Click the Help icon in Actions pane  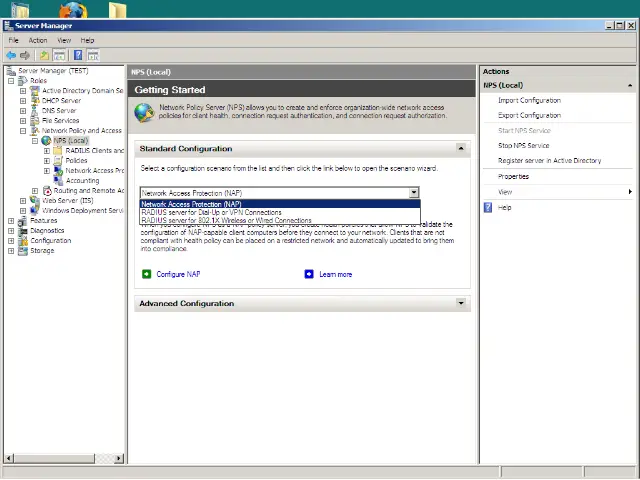click(x=488, y=207)
